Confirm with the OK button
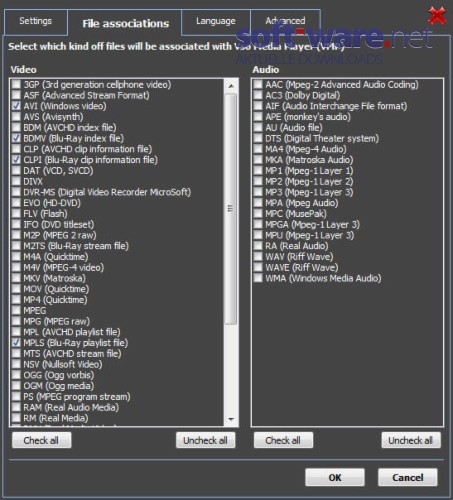This screenshot has height=500, width=453. pyautogui.click(x=335, y=477)
